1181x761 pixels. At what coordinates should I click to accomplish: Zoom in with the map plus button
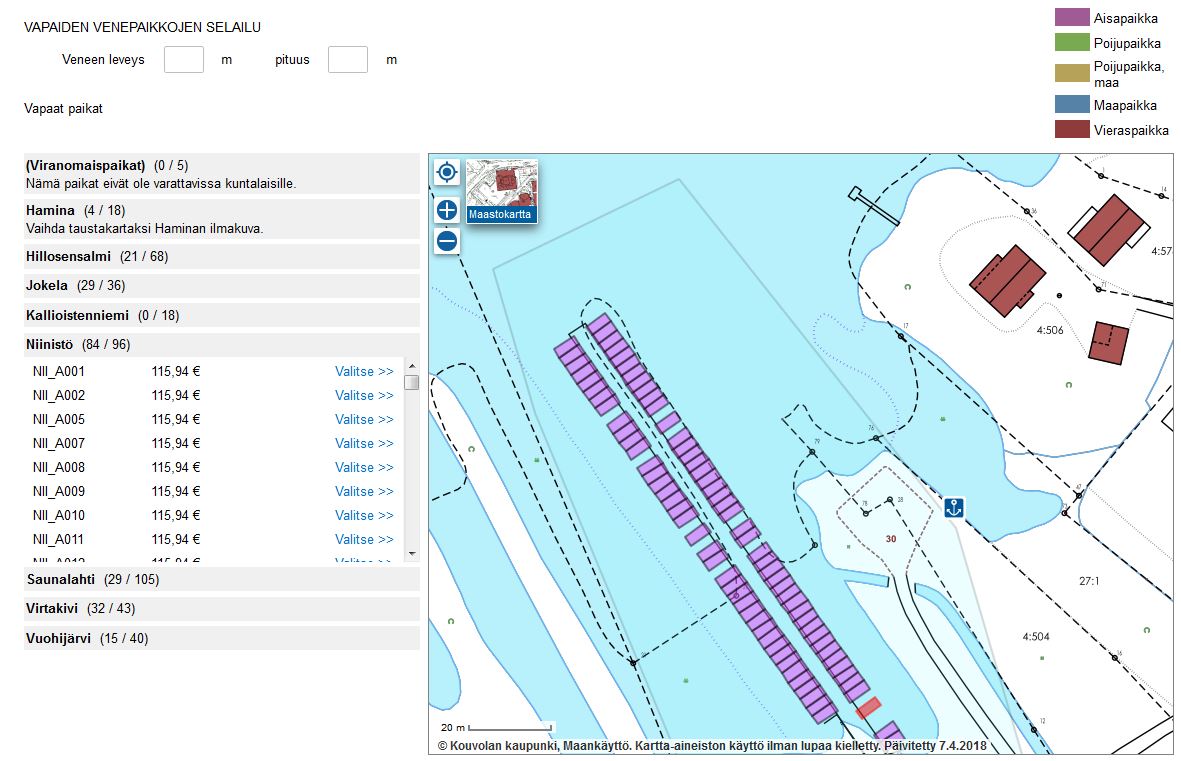447,210
